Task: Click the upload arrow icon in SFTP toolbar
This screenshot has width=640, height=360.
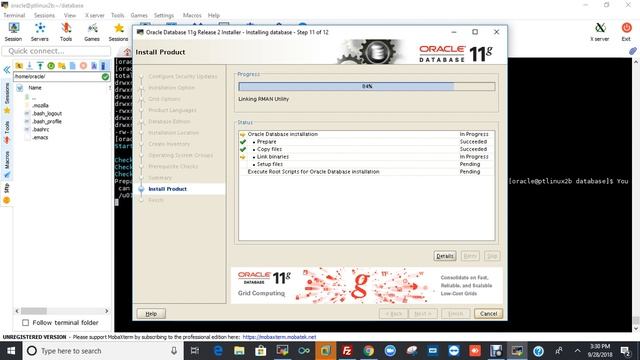Action: (40, 65)
